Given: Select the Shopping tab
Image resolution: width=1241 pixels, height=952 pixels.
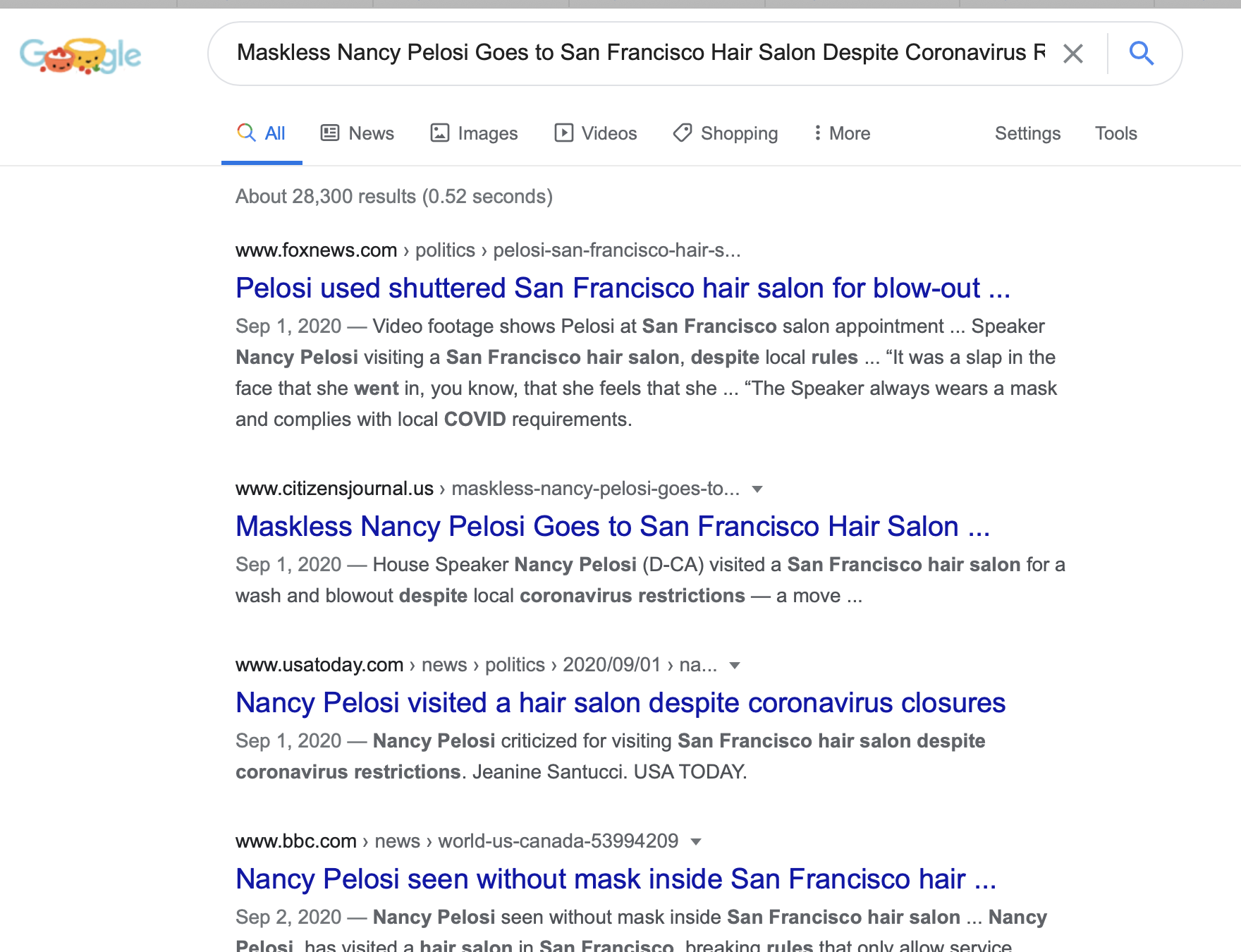Looking at the screenshot, I should click(726, 133).
